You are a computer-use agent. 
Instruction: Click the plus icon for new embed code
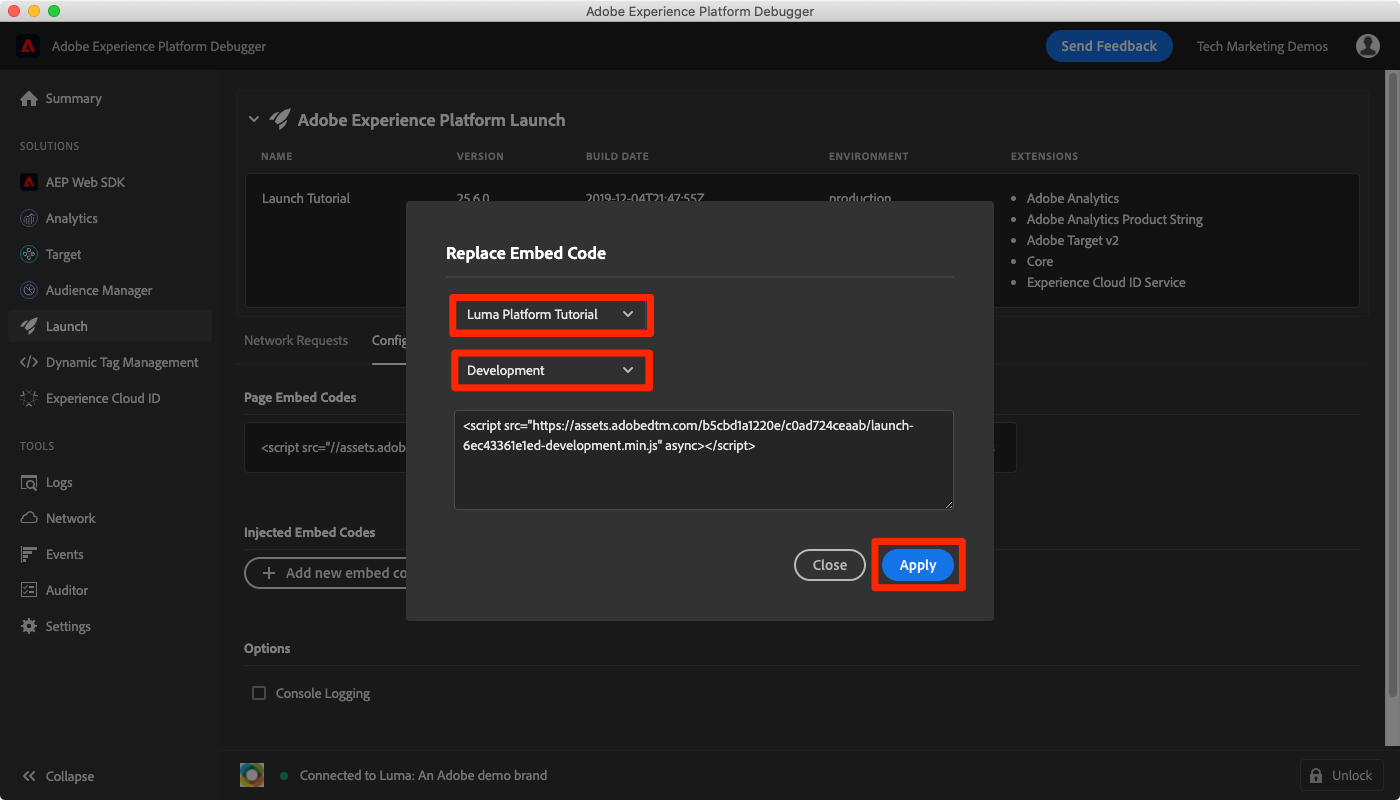point(269,573)
